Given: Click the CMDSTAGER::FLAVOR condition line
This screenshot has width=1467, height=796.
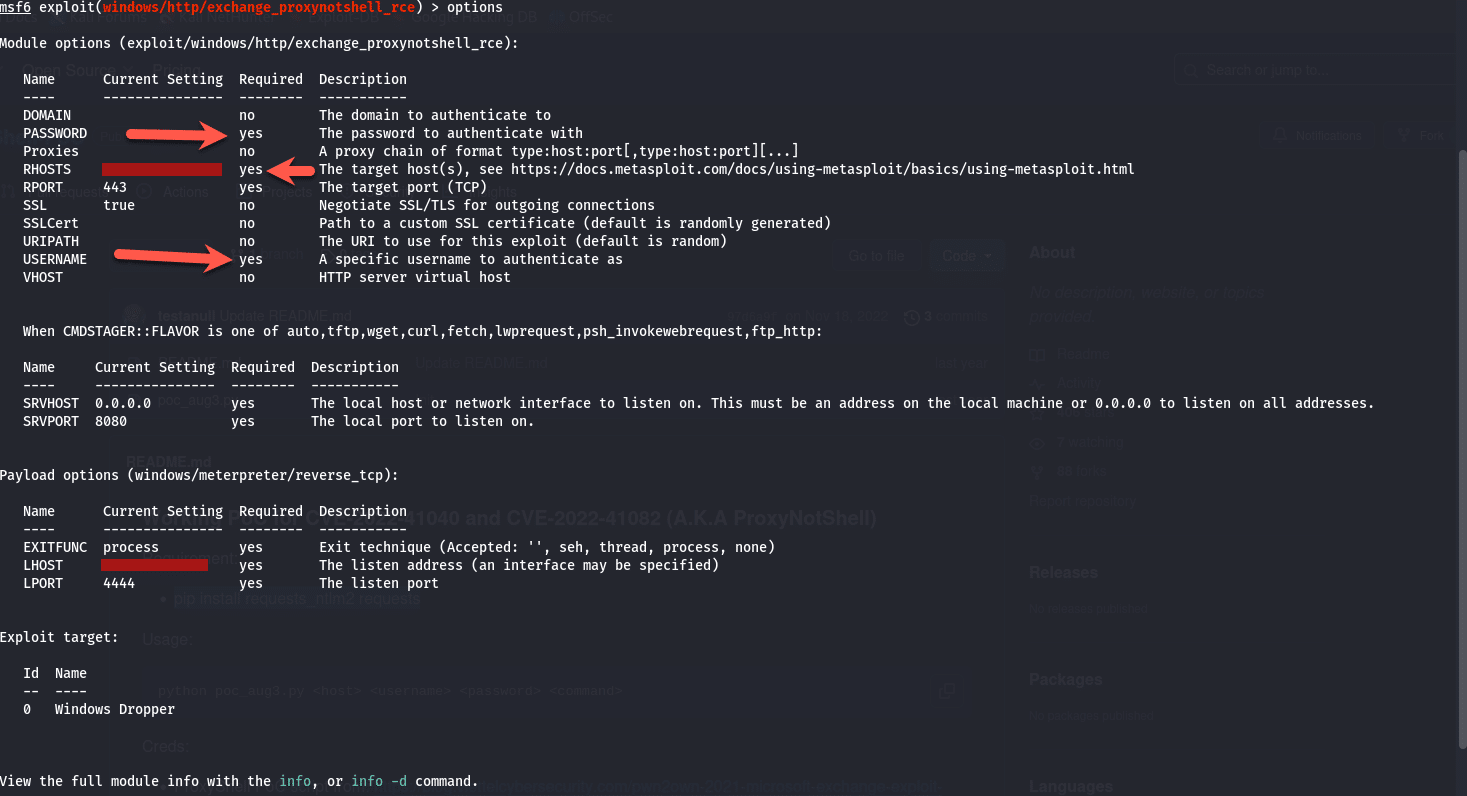Looking at the screenshot, I should tap(423, 332).
